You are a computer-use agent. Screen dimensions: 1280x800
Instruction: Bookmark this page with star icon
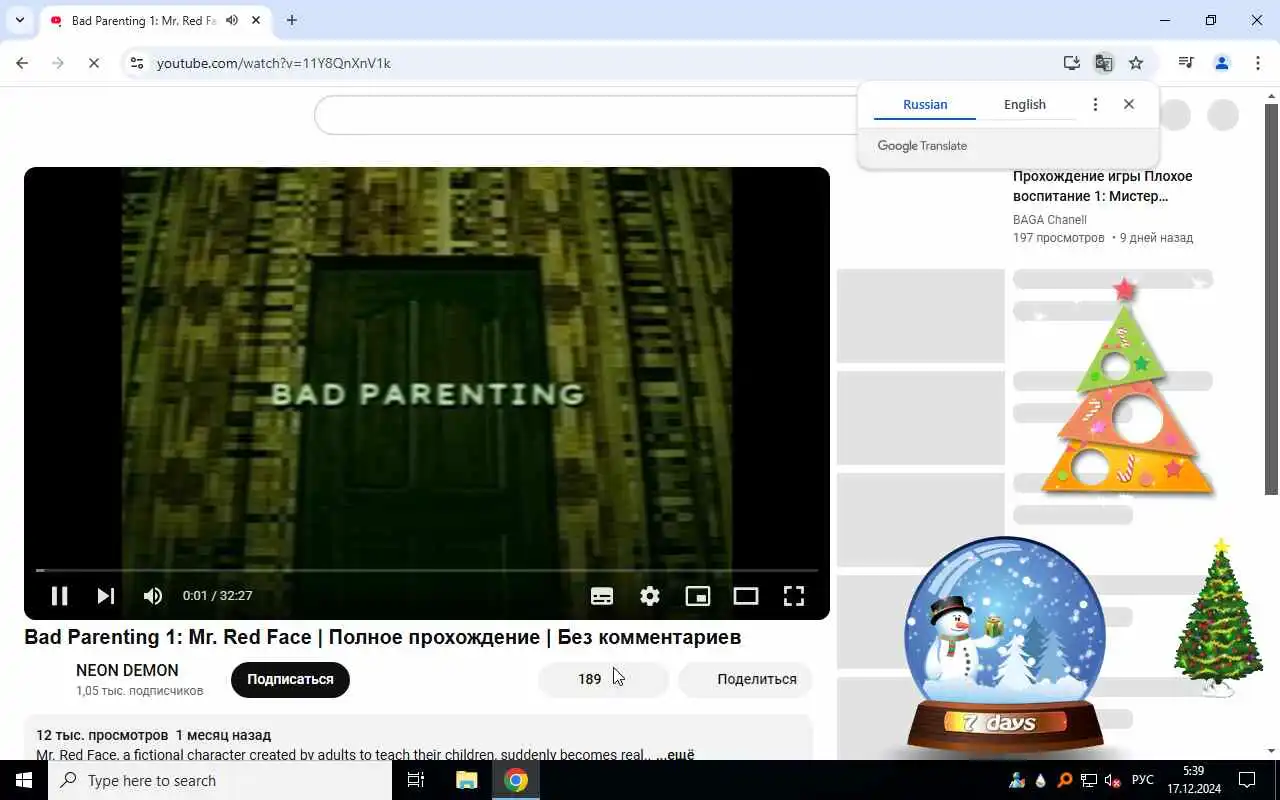(x=1136, y=63)
